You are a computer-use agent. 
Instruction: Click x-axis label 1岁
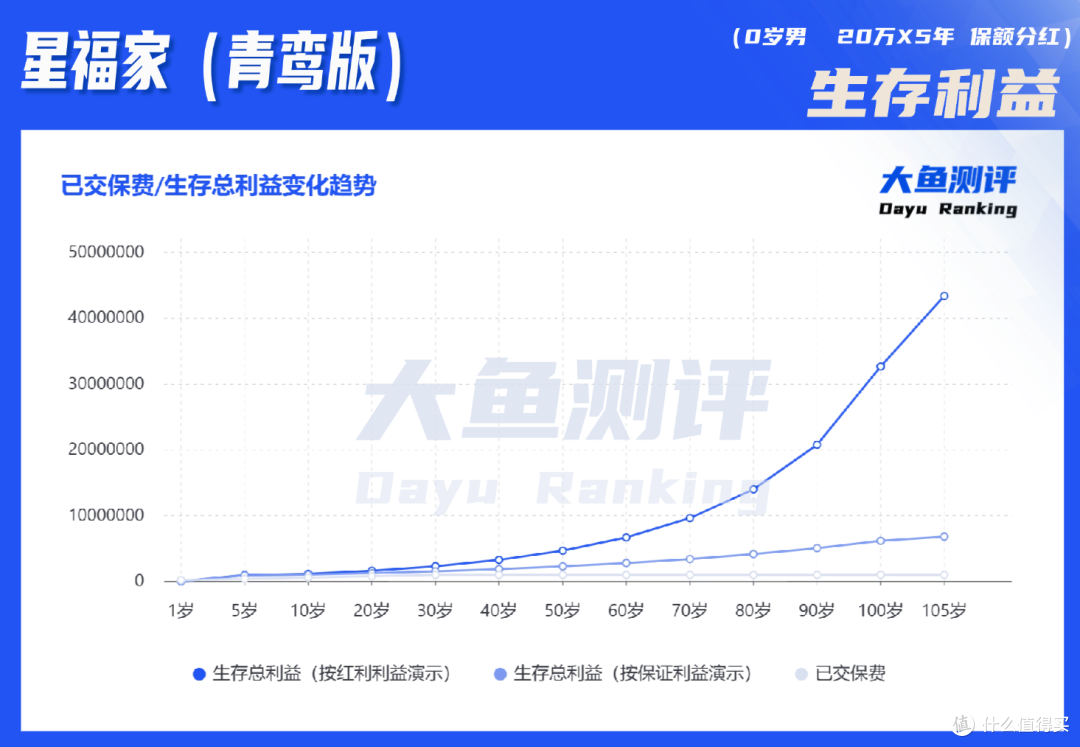[181, 610]
